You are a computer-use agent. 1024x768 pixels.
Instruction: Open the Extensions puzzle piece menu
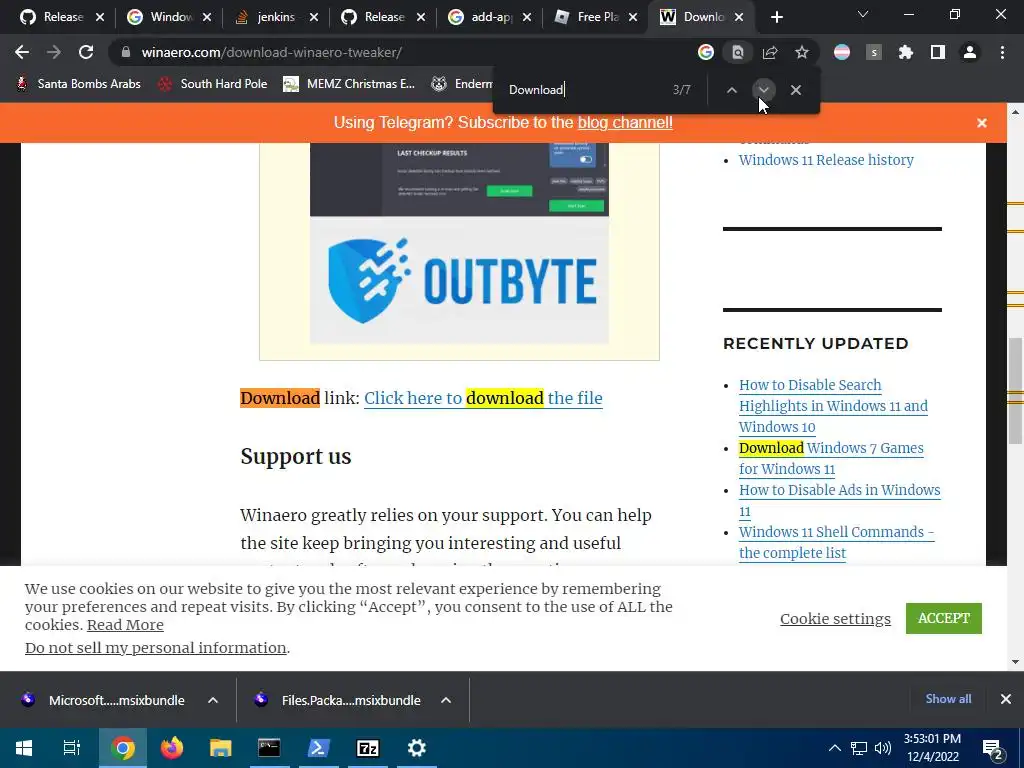(x=906, y=52)
